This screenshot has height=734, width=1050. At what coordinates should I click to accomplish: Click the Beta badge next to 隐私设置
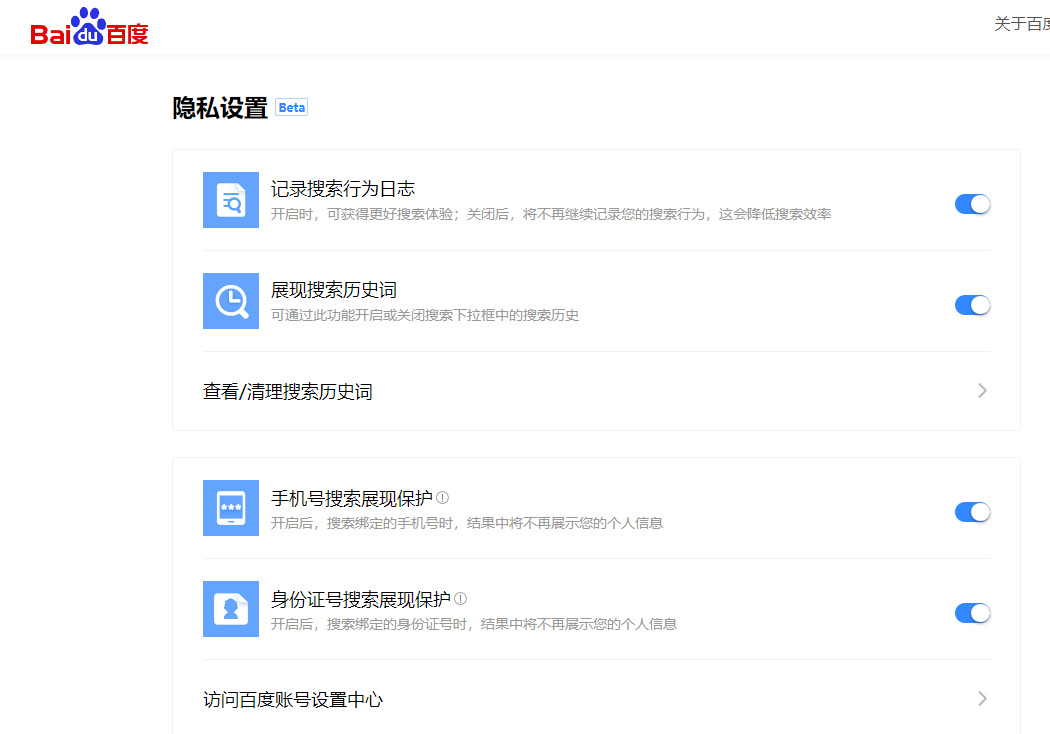point(291,108)
